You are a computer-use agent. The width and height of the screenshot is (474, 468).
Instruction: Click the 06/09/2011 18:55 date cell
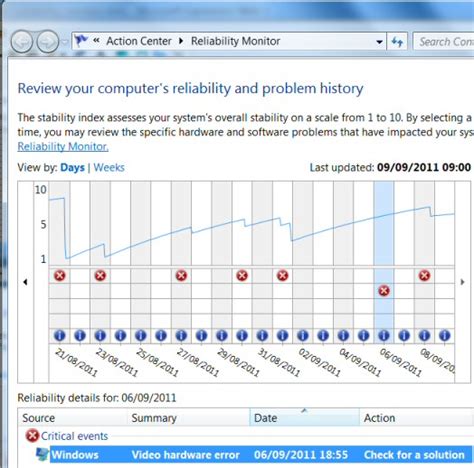301,455
